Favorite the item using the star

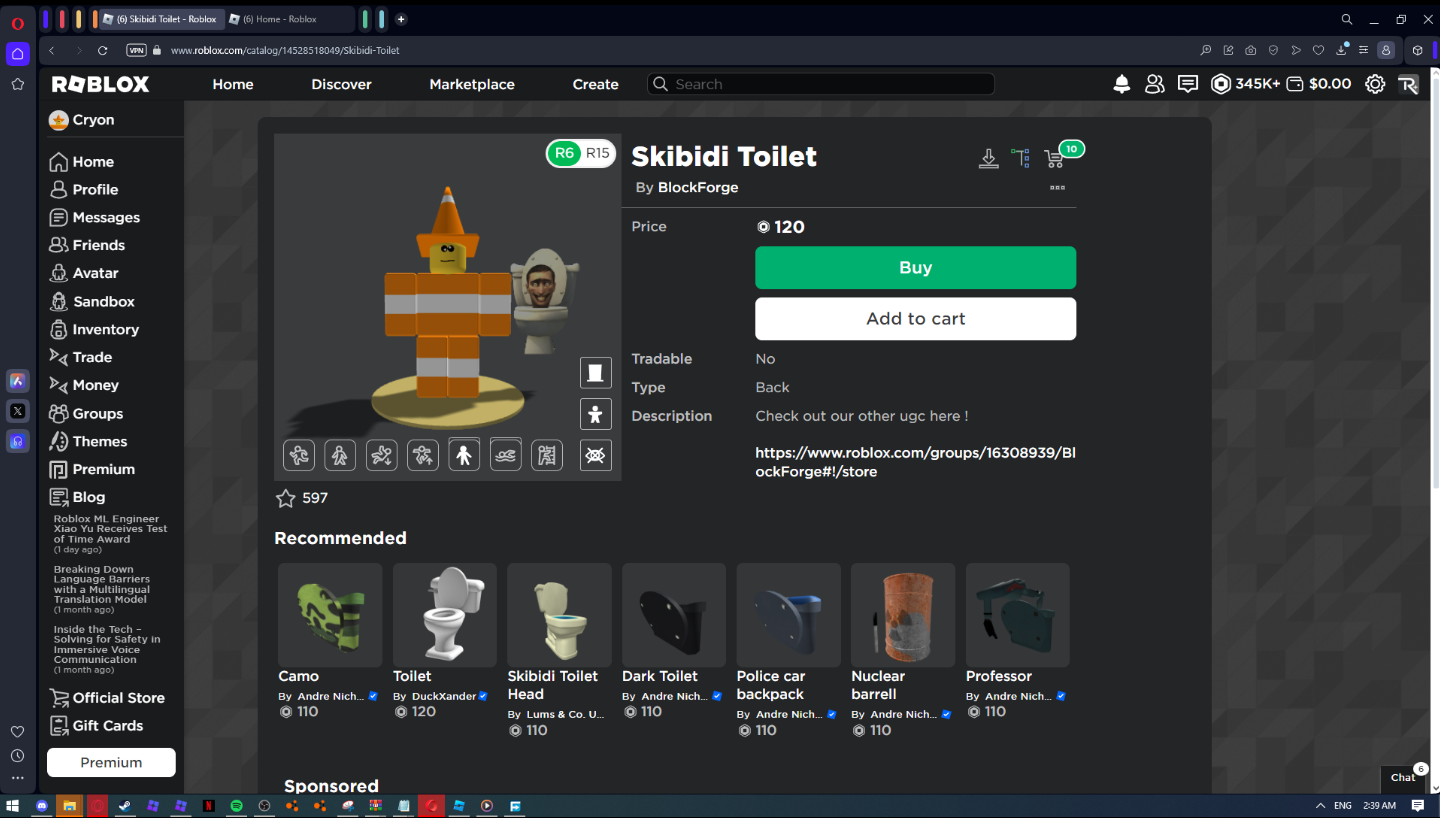285,497
